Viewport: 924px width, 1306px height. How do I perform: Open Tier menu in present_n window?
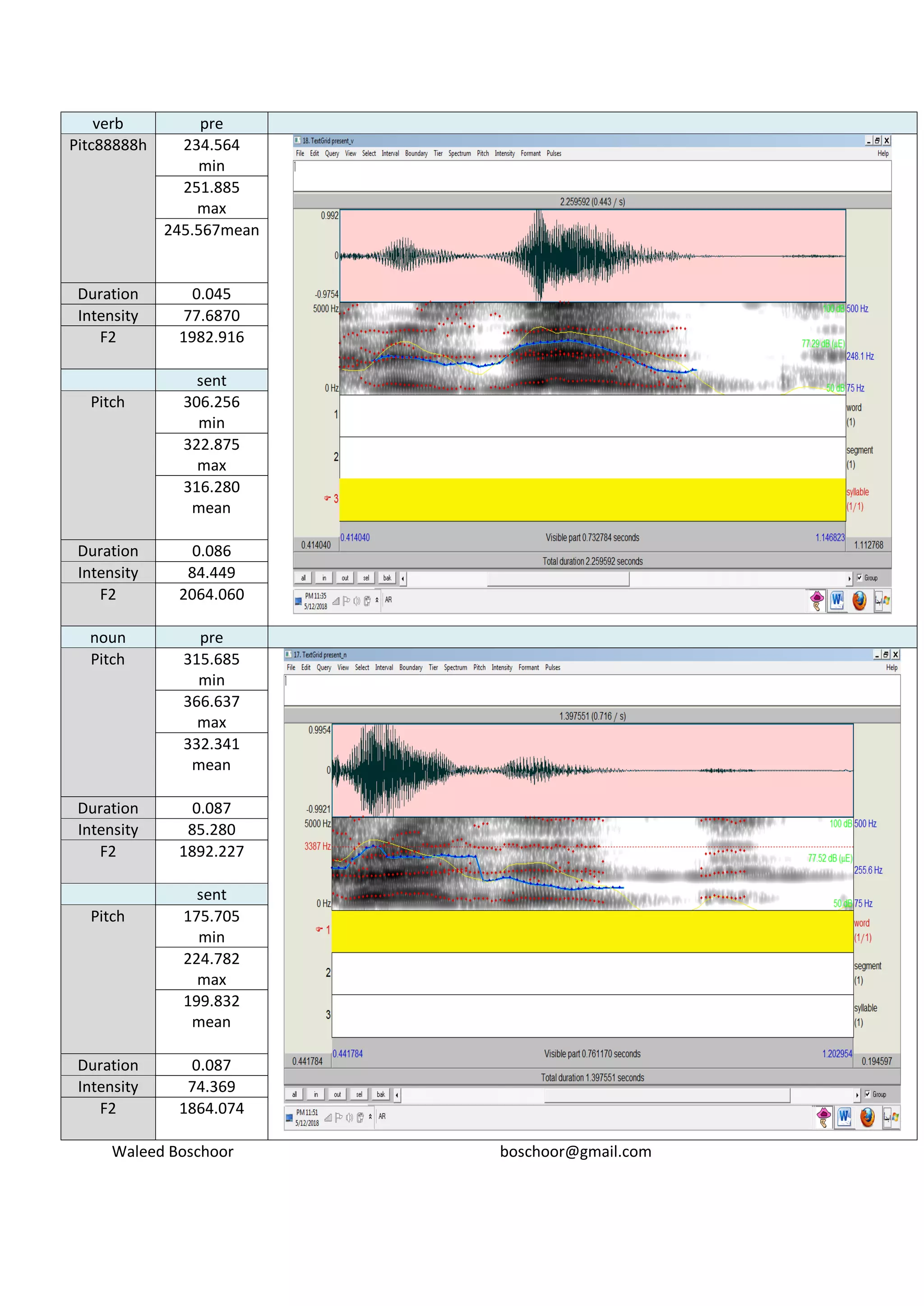point(434,668)
